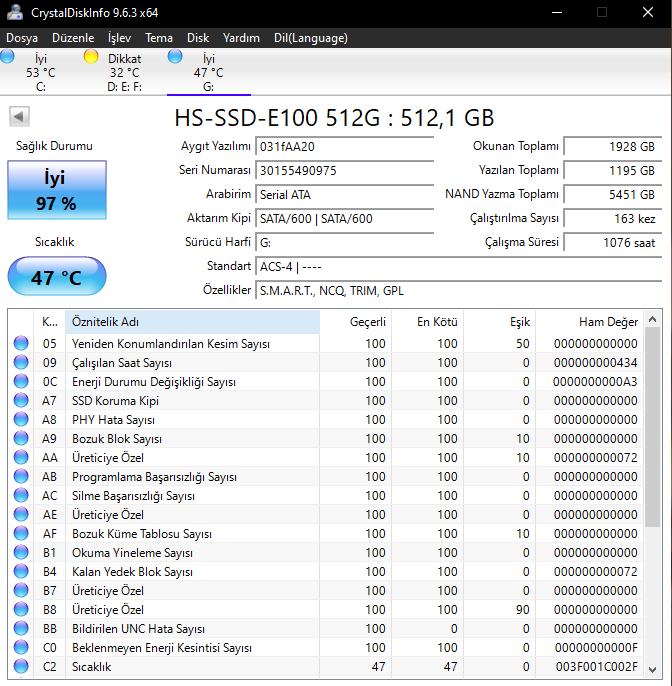Viewport: 672px width, 686px height.
Task: Click the scrollbar down arrow in attribute list
Action: pos(653,669)
